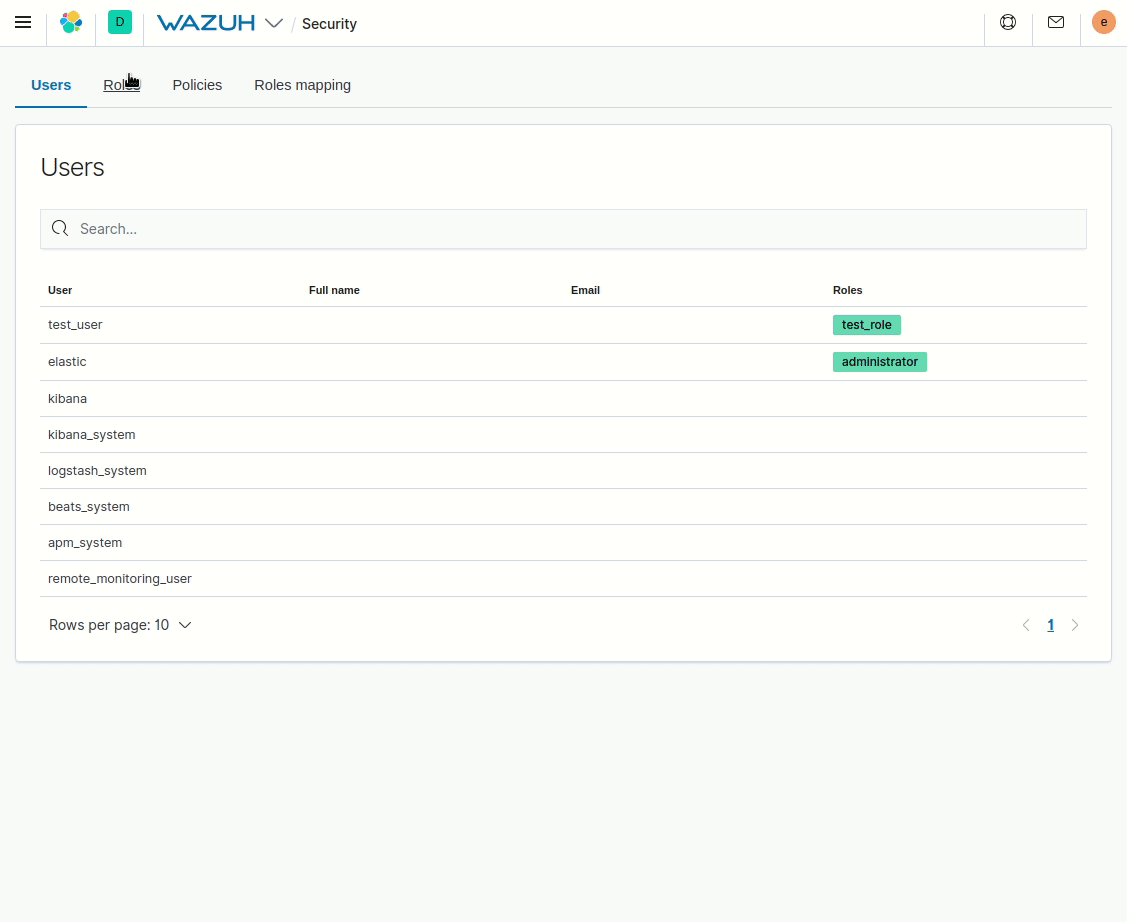Open the Rows per page dropdown
This screenshot has height=922, width=1127.
tap(120, 624)
